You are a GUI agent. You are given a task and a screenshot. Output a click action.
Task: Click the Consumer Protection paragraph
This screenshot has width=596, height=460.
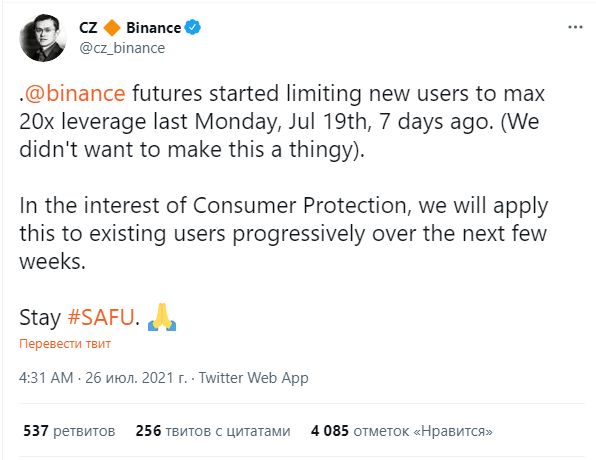click(x=284, y=233)
